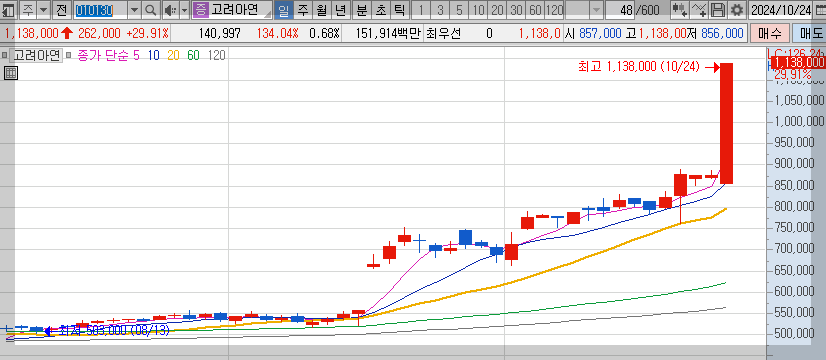The image size is (826, 360).
Task: Click the 최고 1,138,000 (10/24) high label
Action: point(638,66)
